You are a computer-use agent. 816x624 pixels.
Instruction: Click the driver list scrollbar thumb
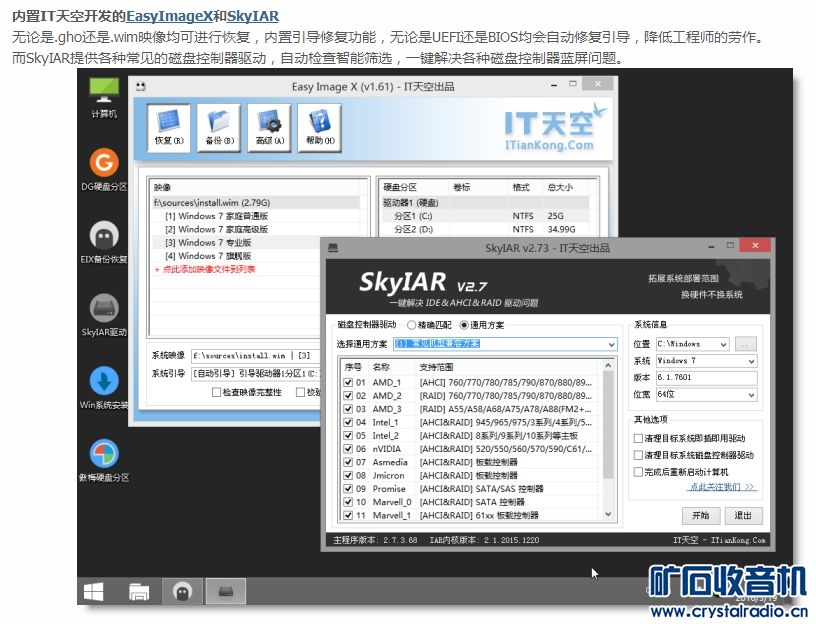coord(608,425)
